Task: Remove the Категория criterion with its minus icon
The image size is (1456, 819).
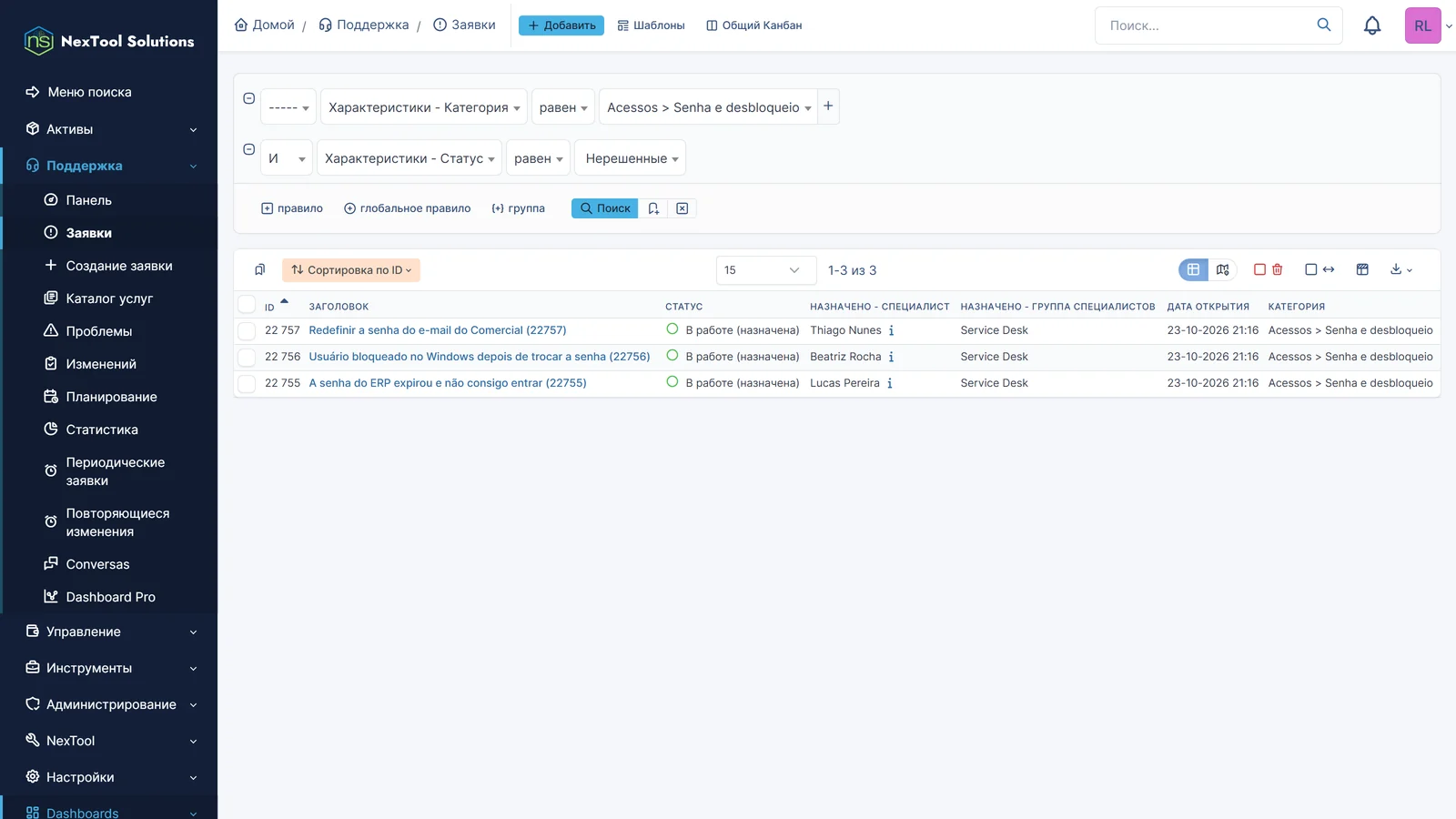Action: point(248,98)
